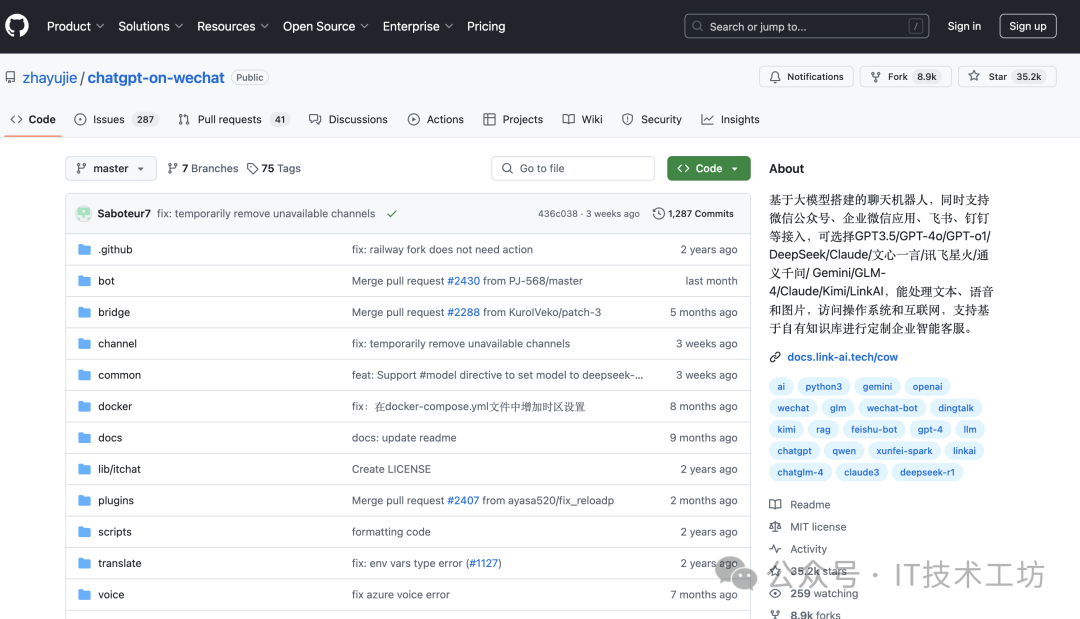The width and height of the screenshot is (1080, 619).
Task: Open the .github folder
Action: tap(115, 249)
